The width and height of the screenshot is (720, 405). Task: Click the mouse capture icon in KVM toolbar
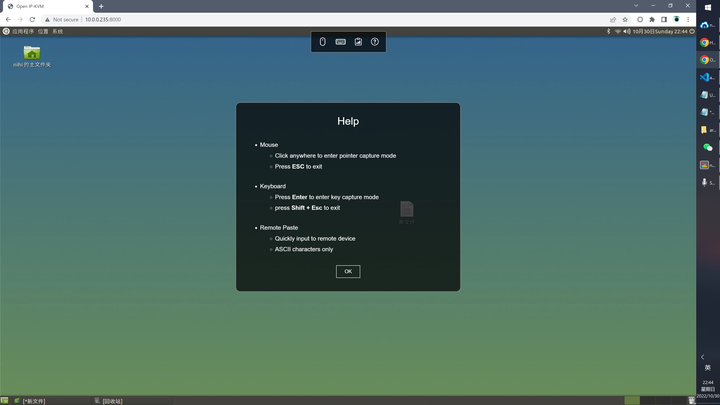point(323,42)
